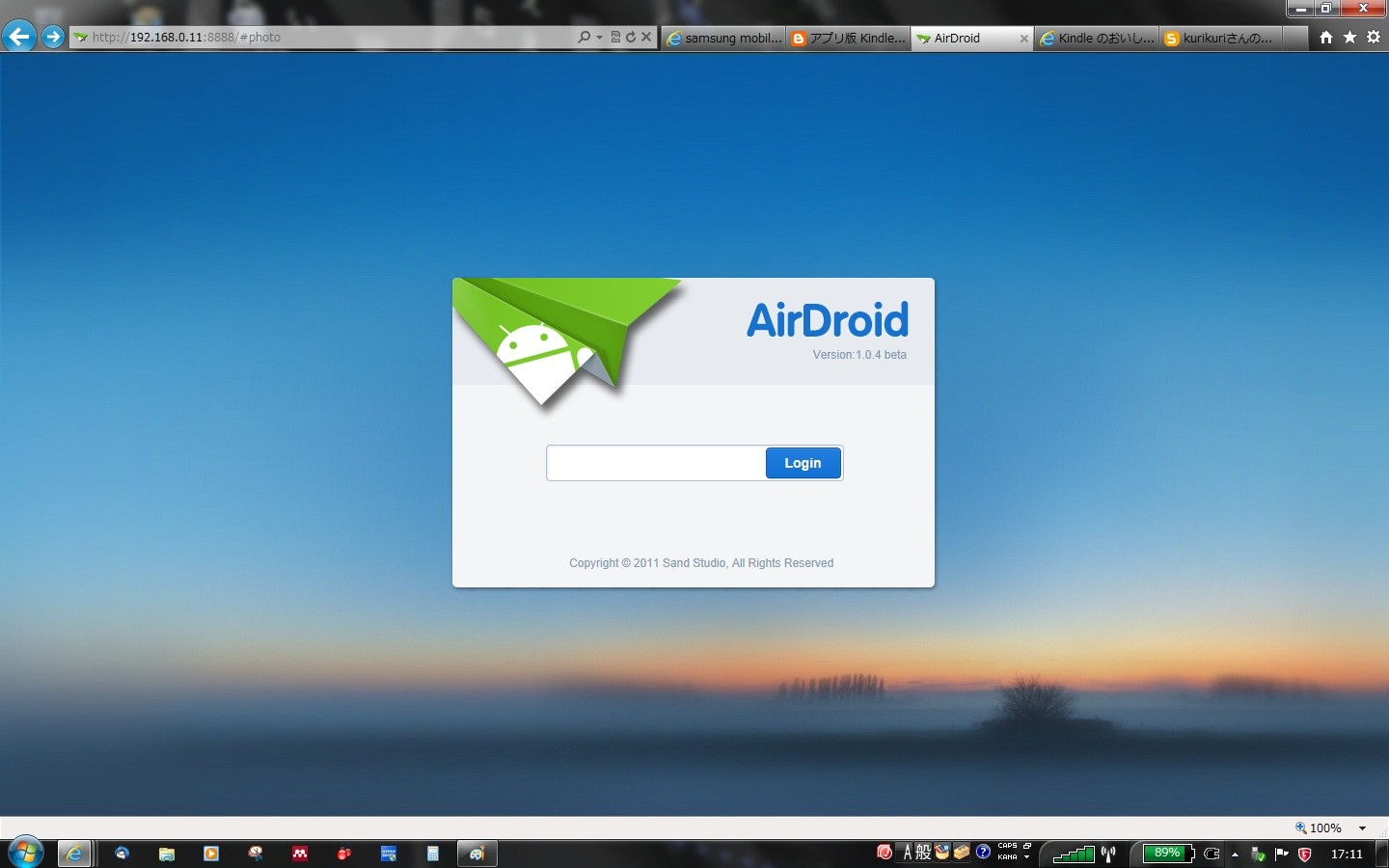Open the zoom level dropdown arrow

(x=1362, y=828)
